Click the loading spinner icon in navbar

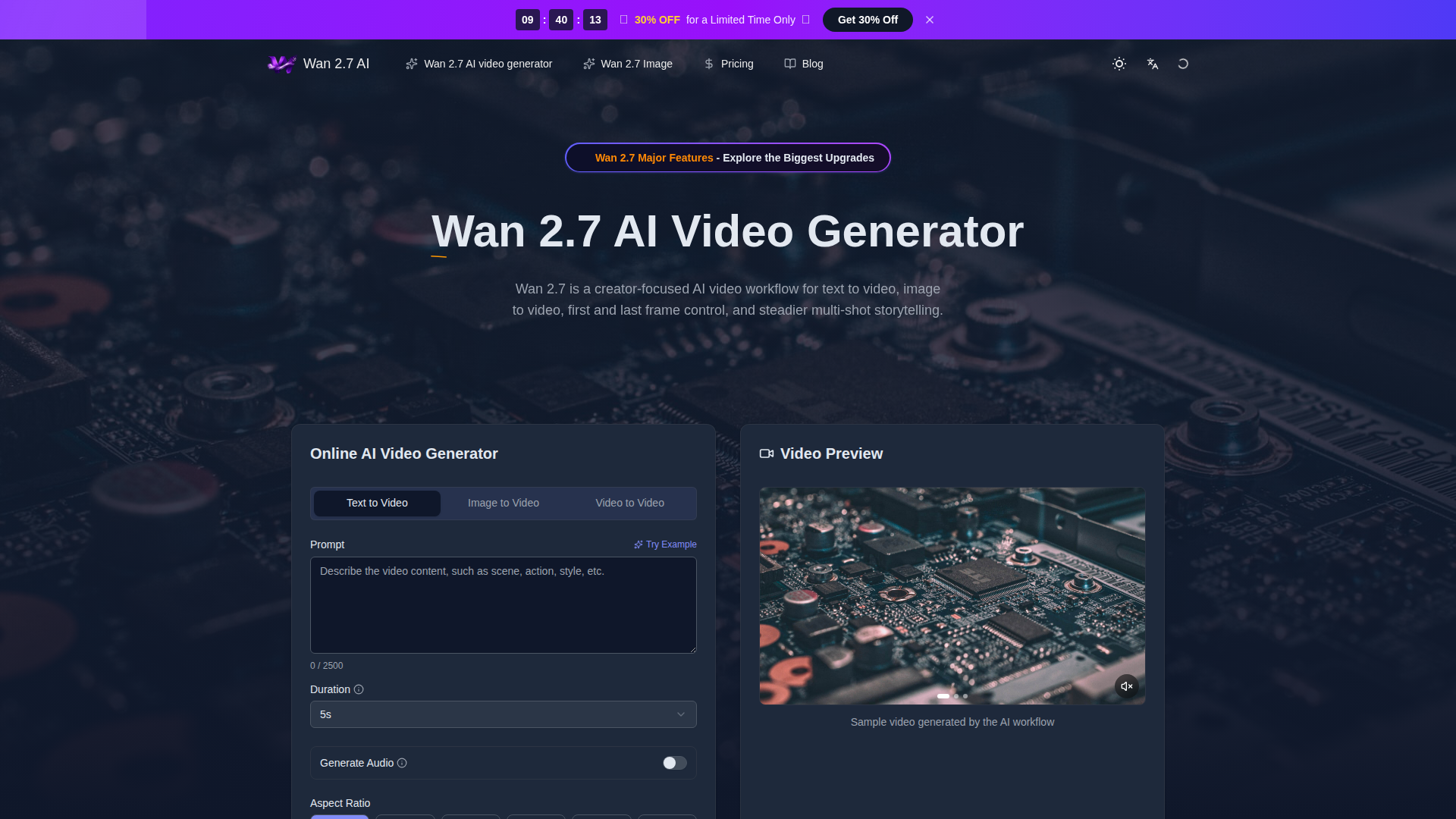pyautogui.click(x=1183, y=64)
